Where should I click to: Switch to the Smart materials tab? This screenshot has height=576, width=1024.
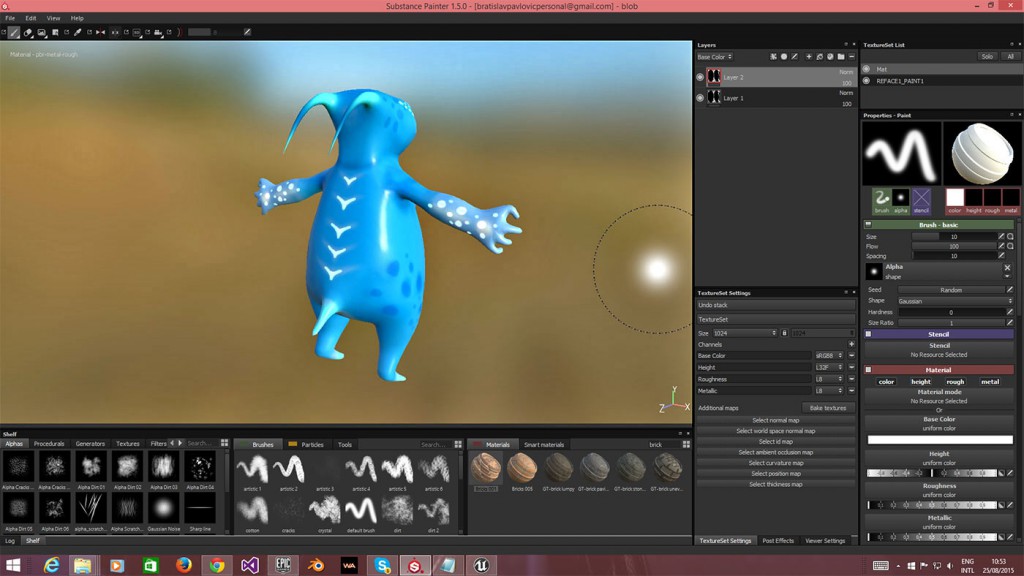[544, 444]
